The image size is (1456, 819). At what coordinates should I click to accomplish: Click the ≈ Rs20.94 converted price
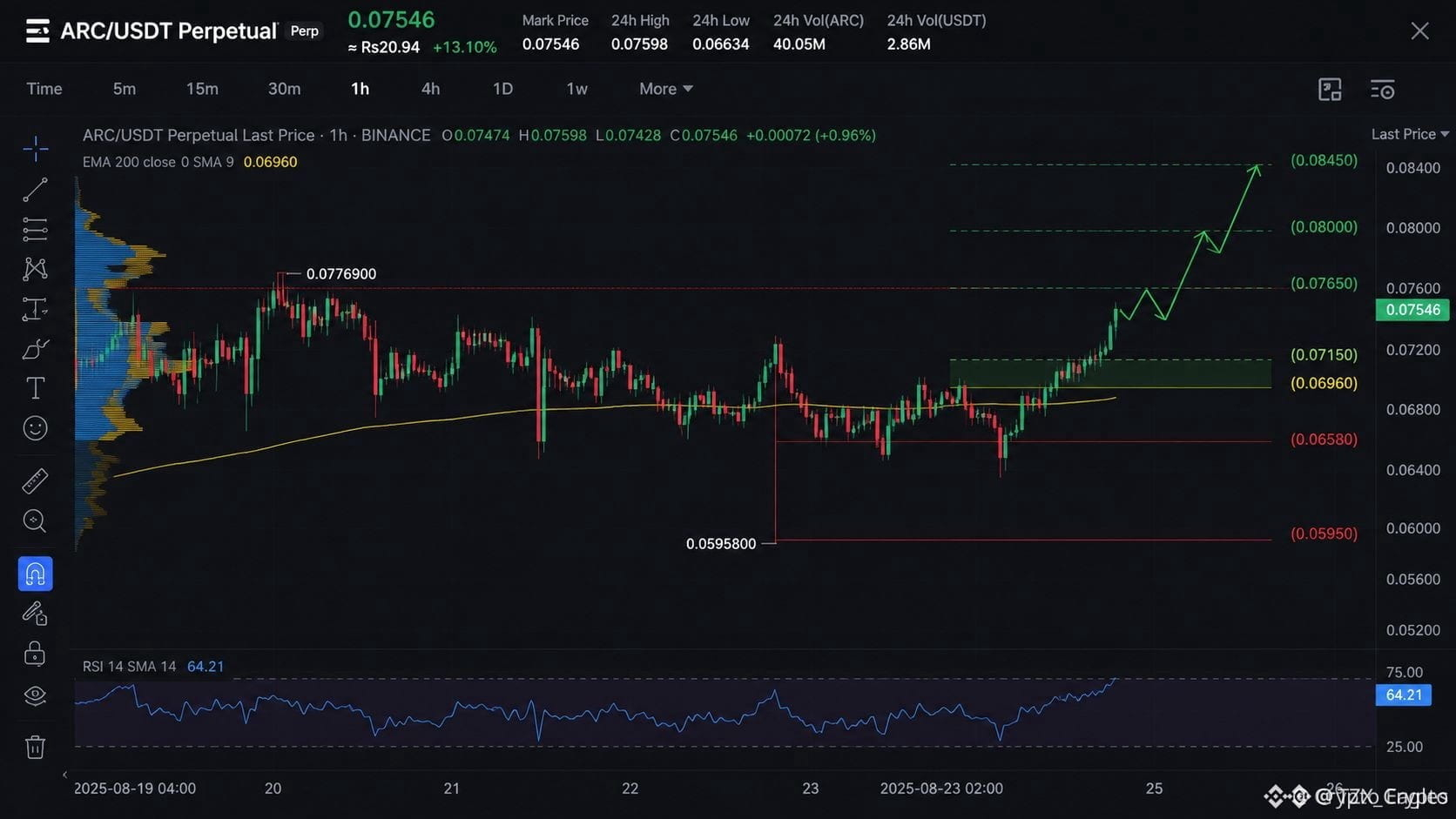(384, 47)
